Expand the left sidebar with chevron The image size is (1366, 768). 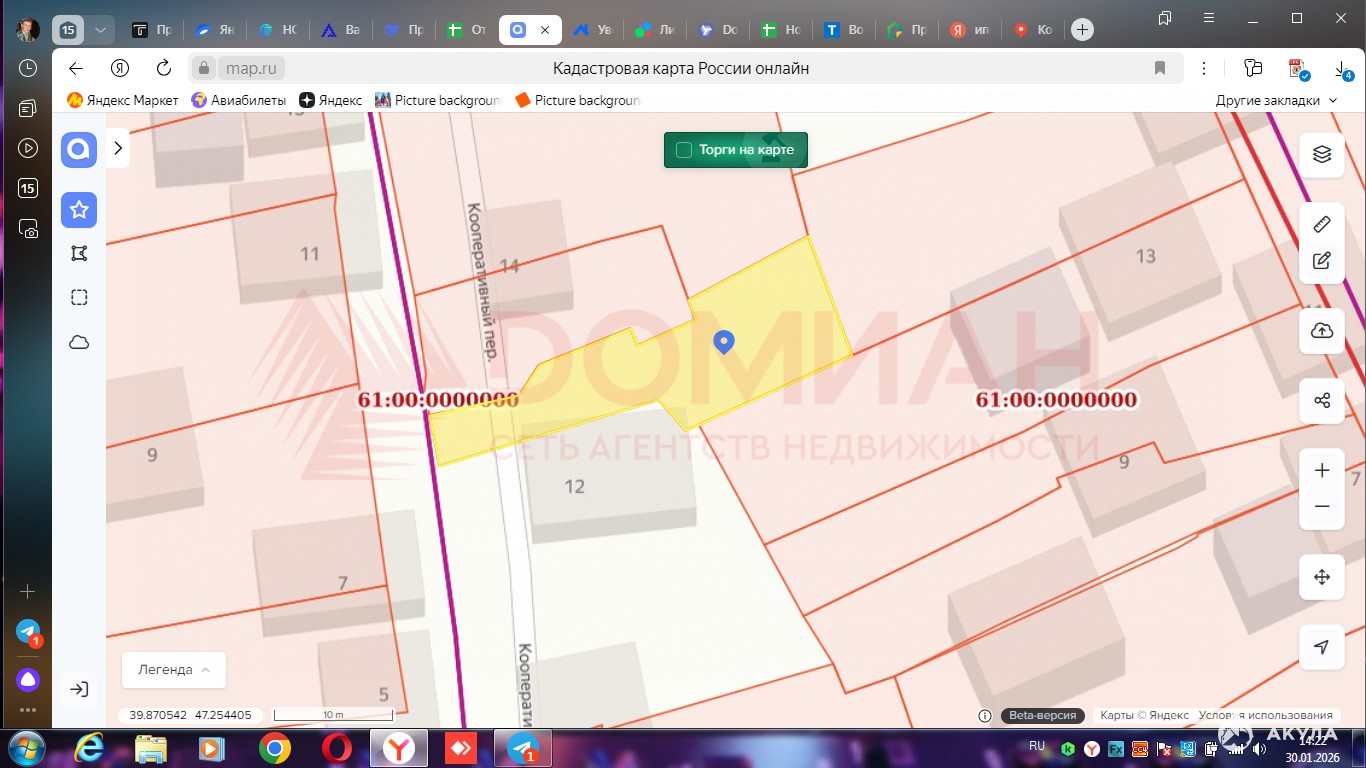coord(118,148)
